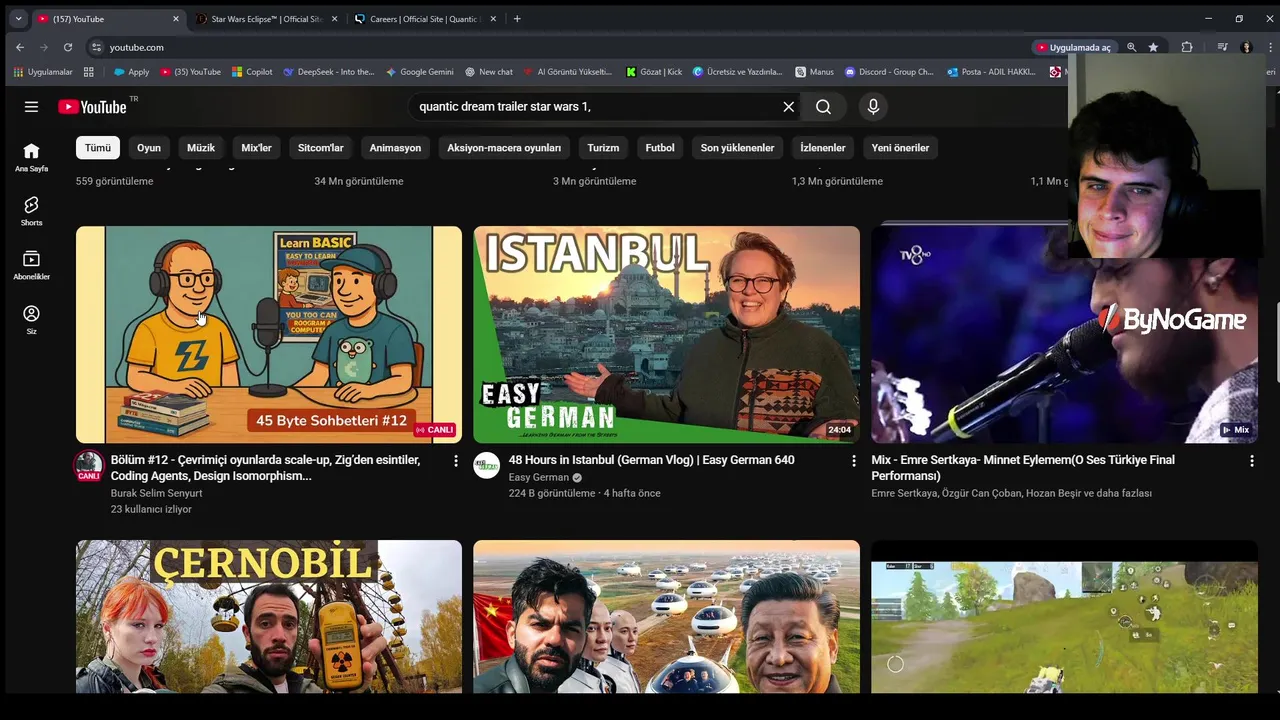Select the Tümü filter chip
The image size is (1280, 720).
tap(98, 148)
